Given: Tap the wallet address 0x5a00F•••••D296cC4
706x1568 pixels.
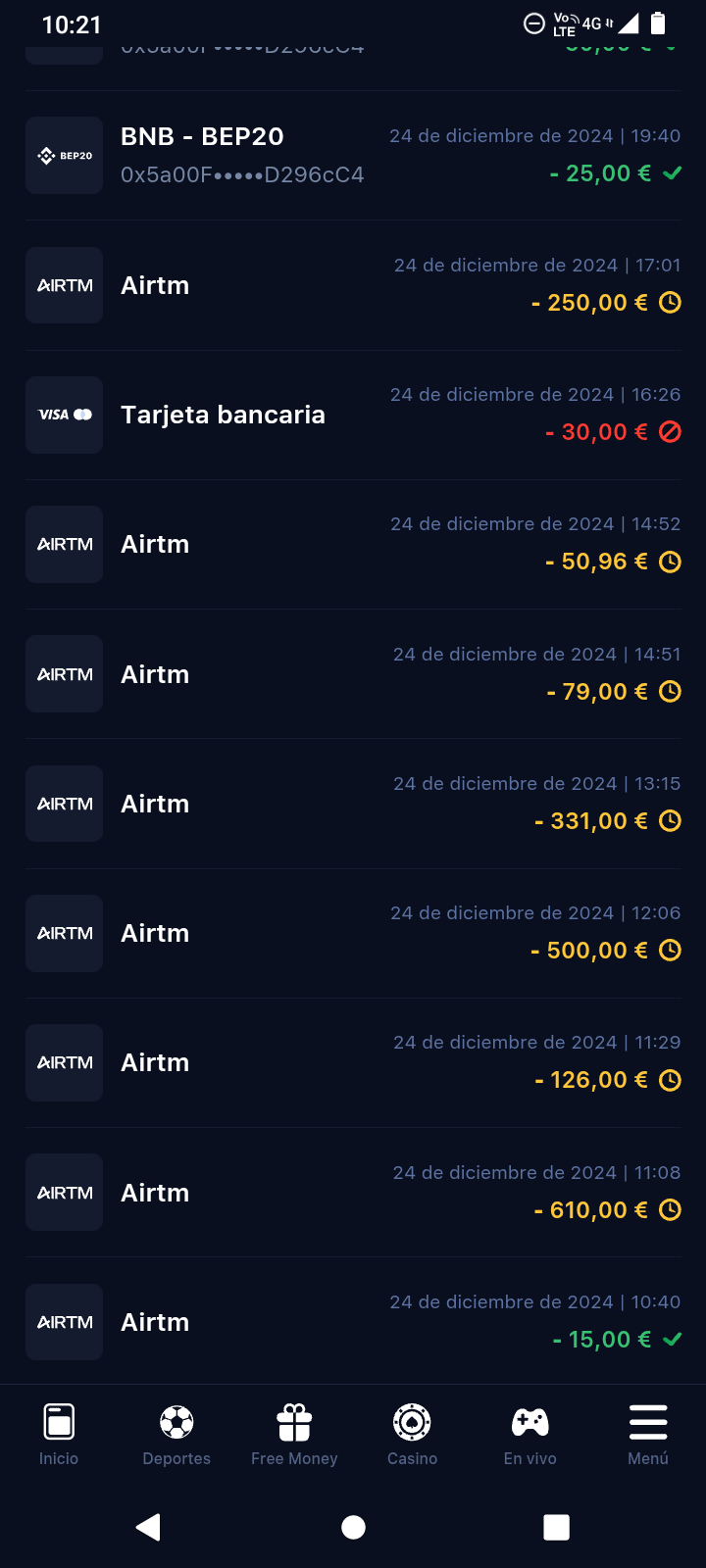Looking at the screenshot, I should [242, 174].
